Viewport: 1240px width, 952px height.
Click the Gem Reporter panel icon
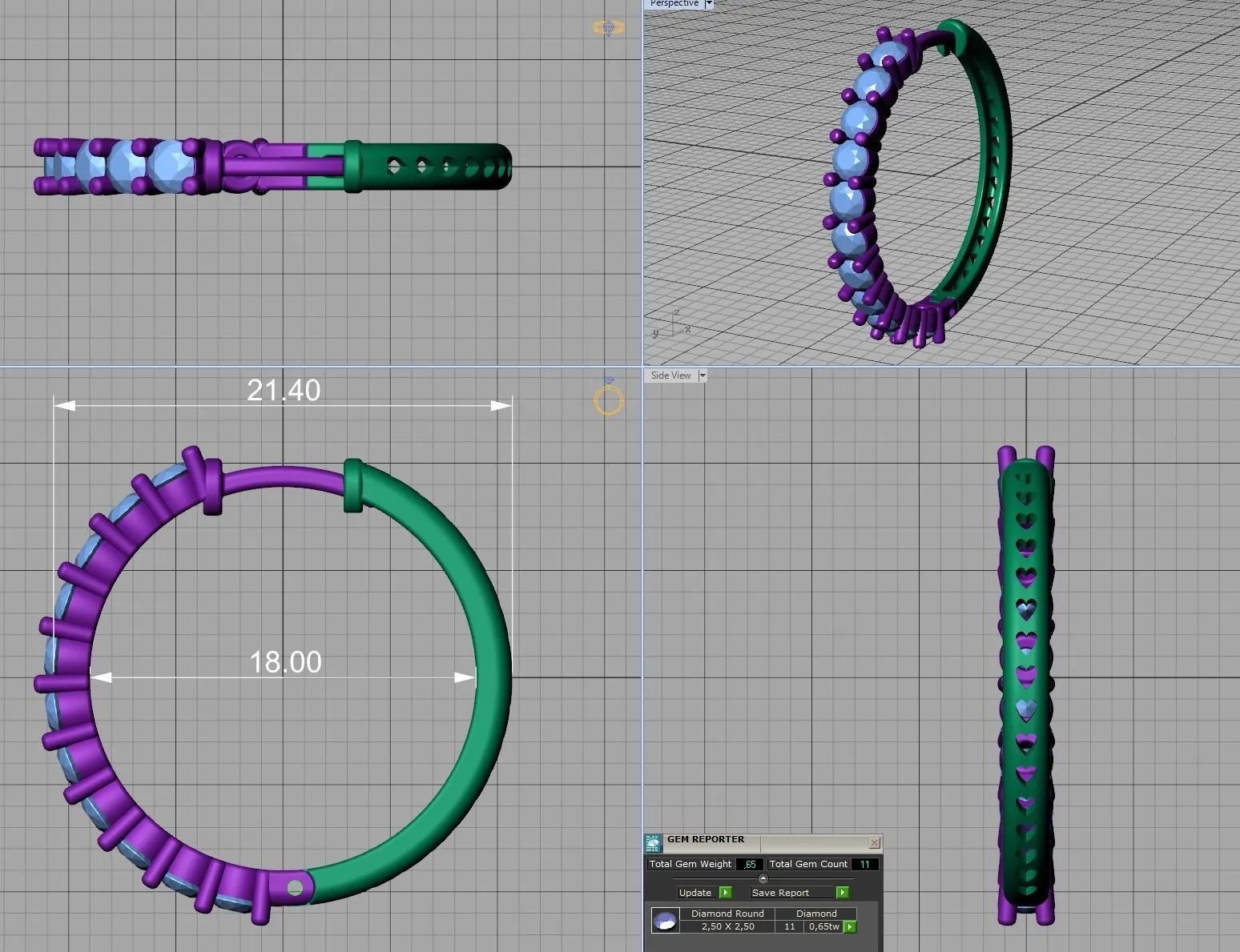pos(654,843)
